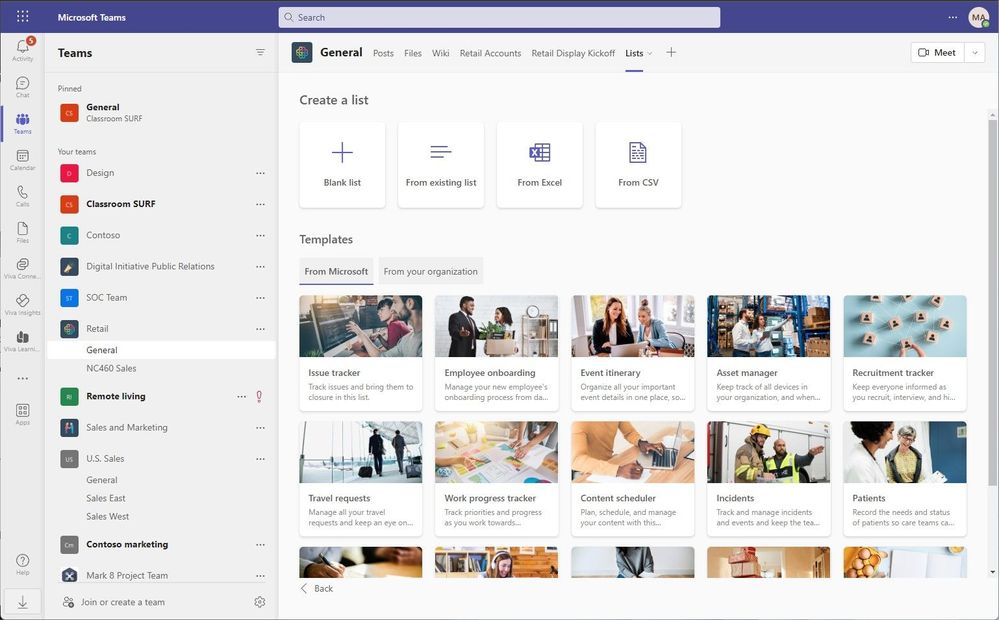Screen dimensions: 999x620
Task: Collapse the Retail team channels
Action: (x=97, y=329)
